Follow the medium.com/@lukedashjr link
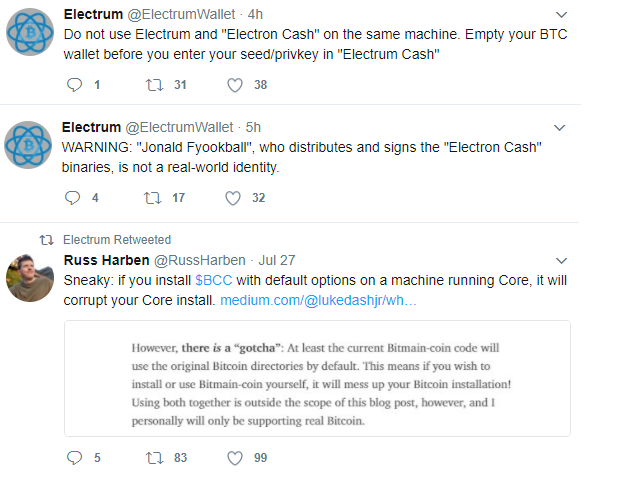629x488 pixels. pyautogui.click(x=318, y=300)
